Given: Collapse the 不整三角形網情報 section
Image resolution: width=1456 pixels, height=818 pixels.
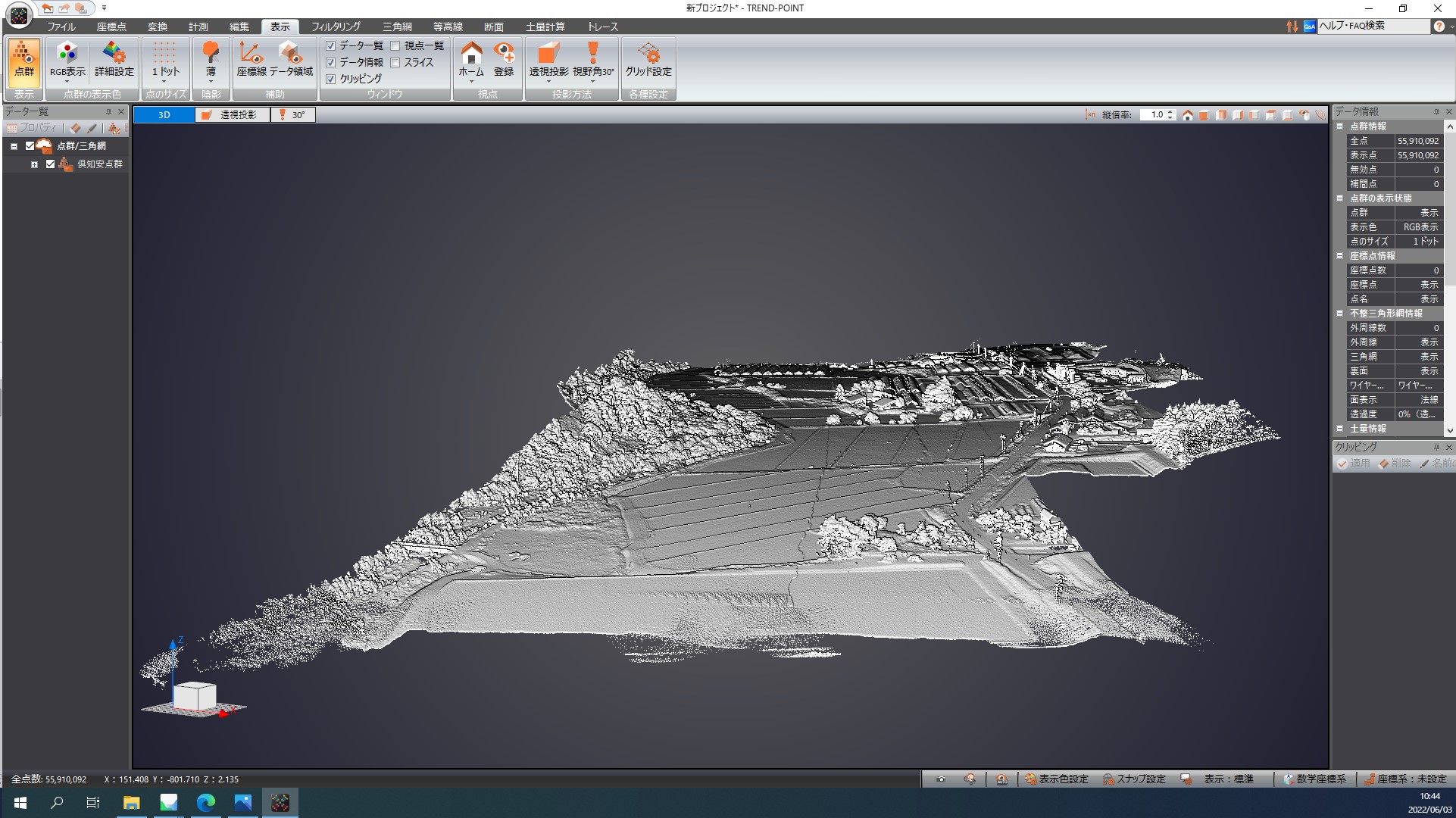Looking at the screenshot, I should 1339,314.
